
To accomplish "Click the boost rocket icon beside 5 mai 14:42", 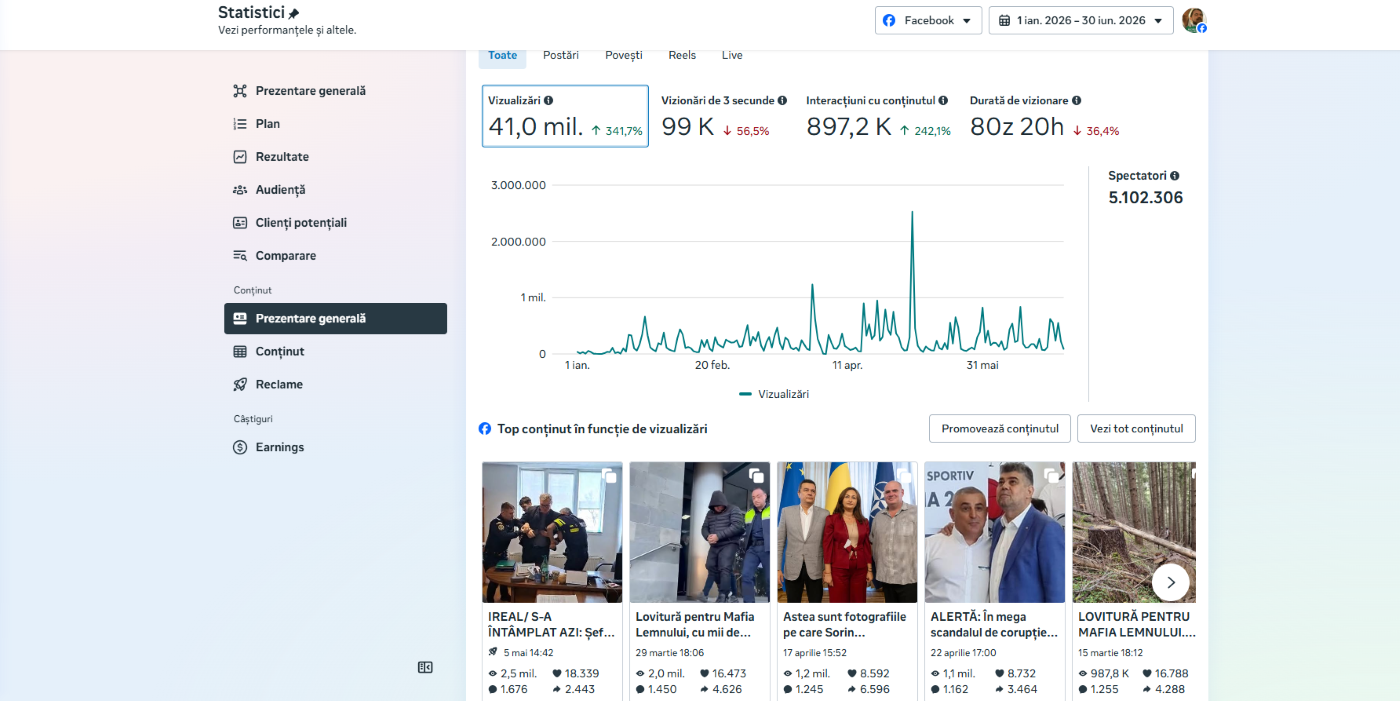I will click(493, 652).
